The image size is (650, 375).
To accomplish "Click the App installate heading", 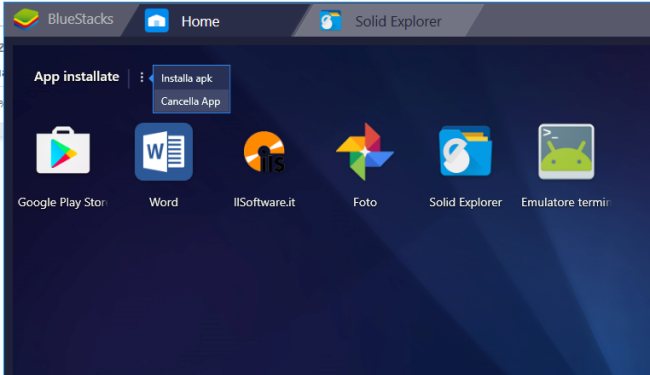I will [x=77, y=77].
